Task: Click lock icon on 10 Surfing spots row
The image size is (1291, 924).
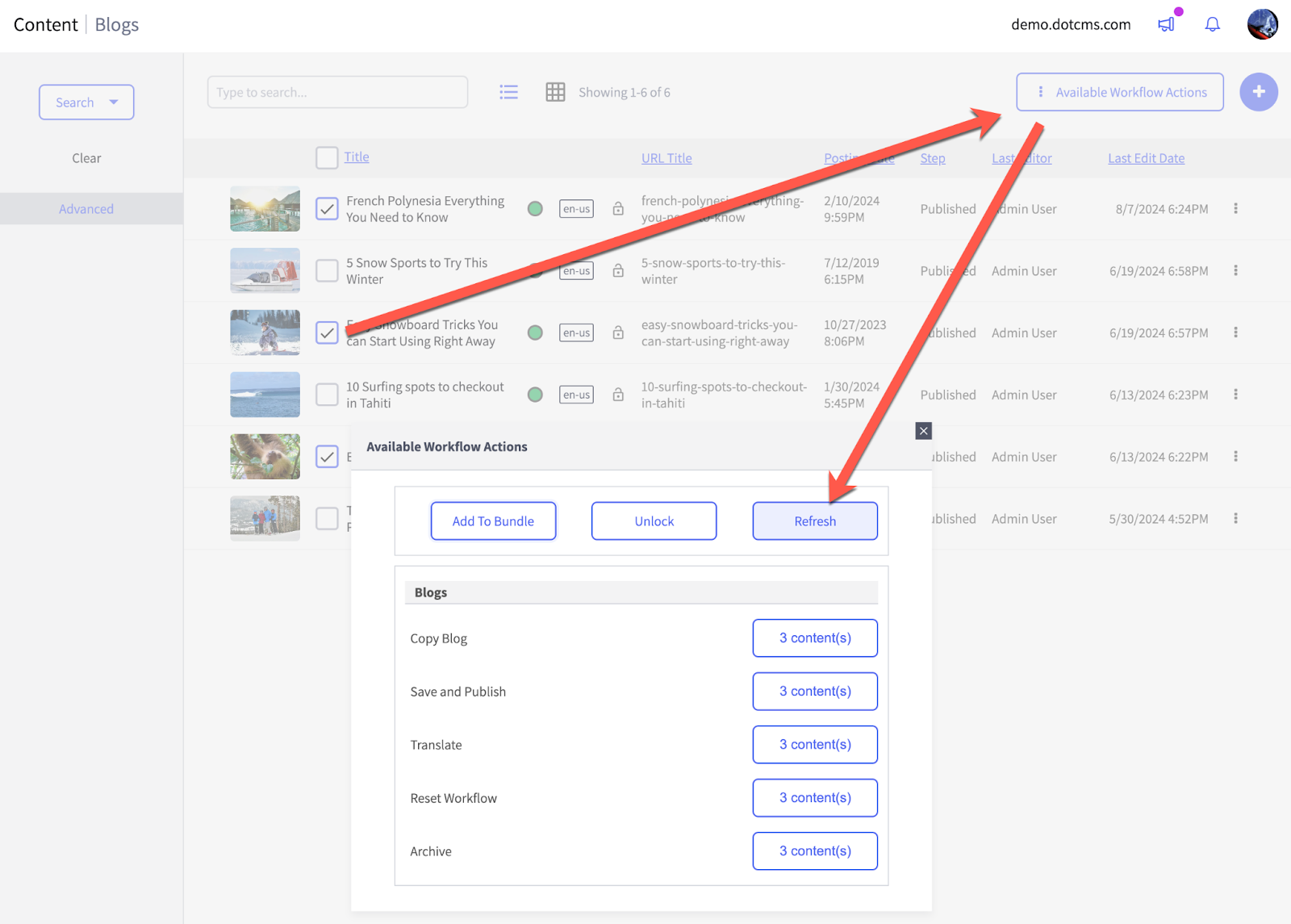Action: 618,395
